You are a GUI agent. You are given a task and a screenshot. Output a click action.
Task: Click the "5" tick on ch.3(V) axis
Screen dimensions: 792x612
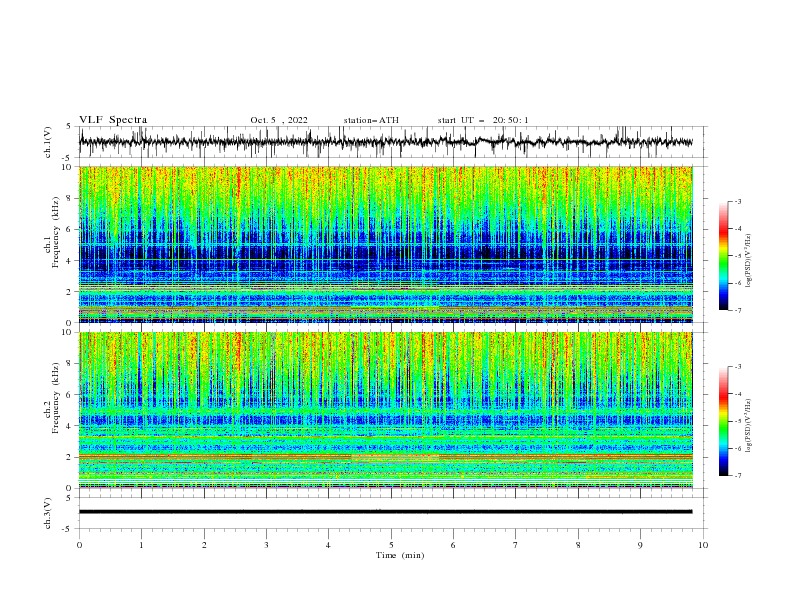69,498
